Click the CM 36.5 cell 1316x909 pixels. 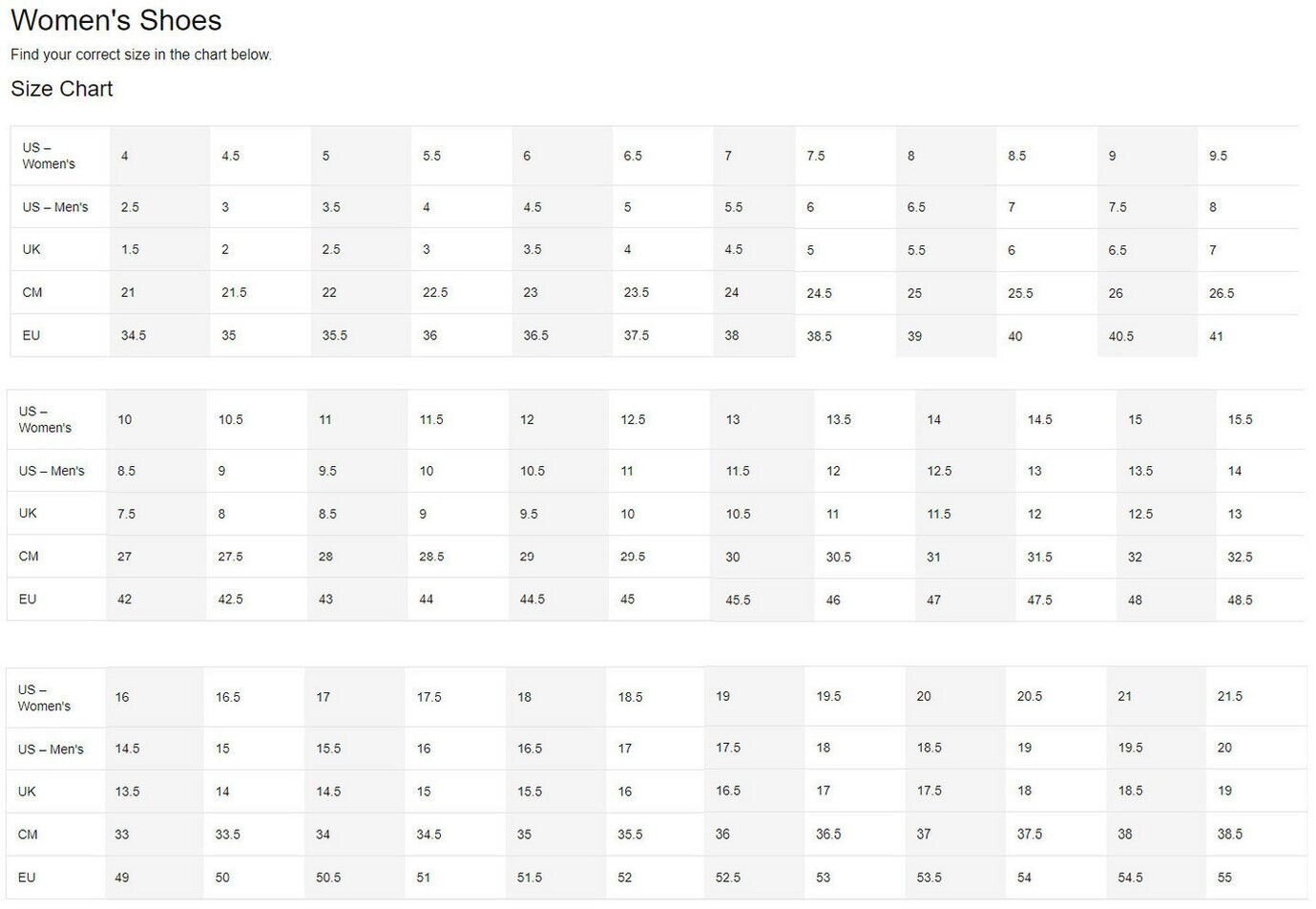click(828, 834)
